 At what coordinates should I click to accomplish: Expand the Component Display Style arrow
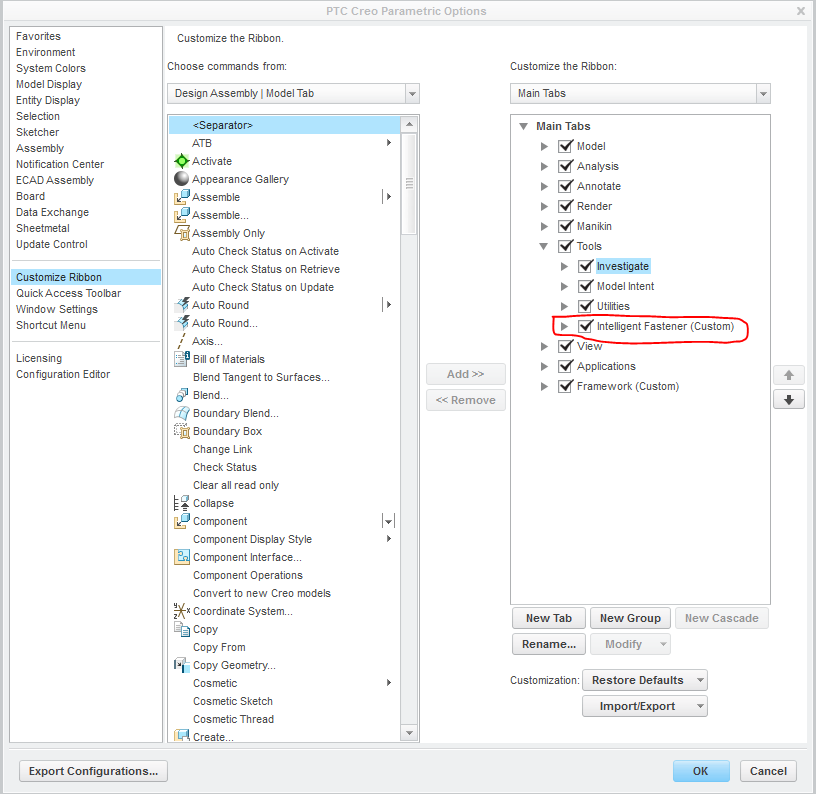click(x=389, y=539)
